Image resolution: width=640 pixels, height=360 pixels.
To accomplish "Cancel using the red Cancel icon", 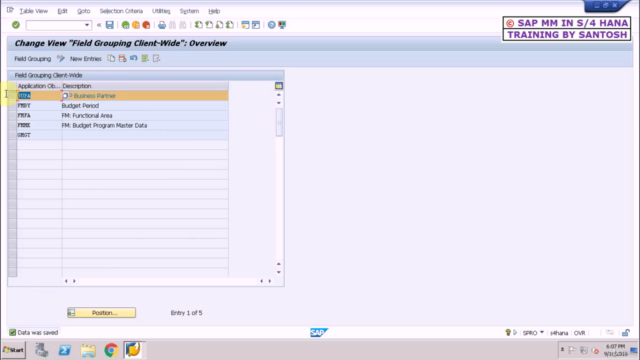I will tap(146, 25).
